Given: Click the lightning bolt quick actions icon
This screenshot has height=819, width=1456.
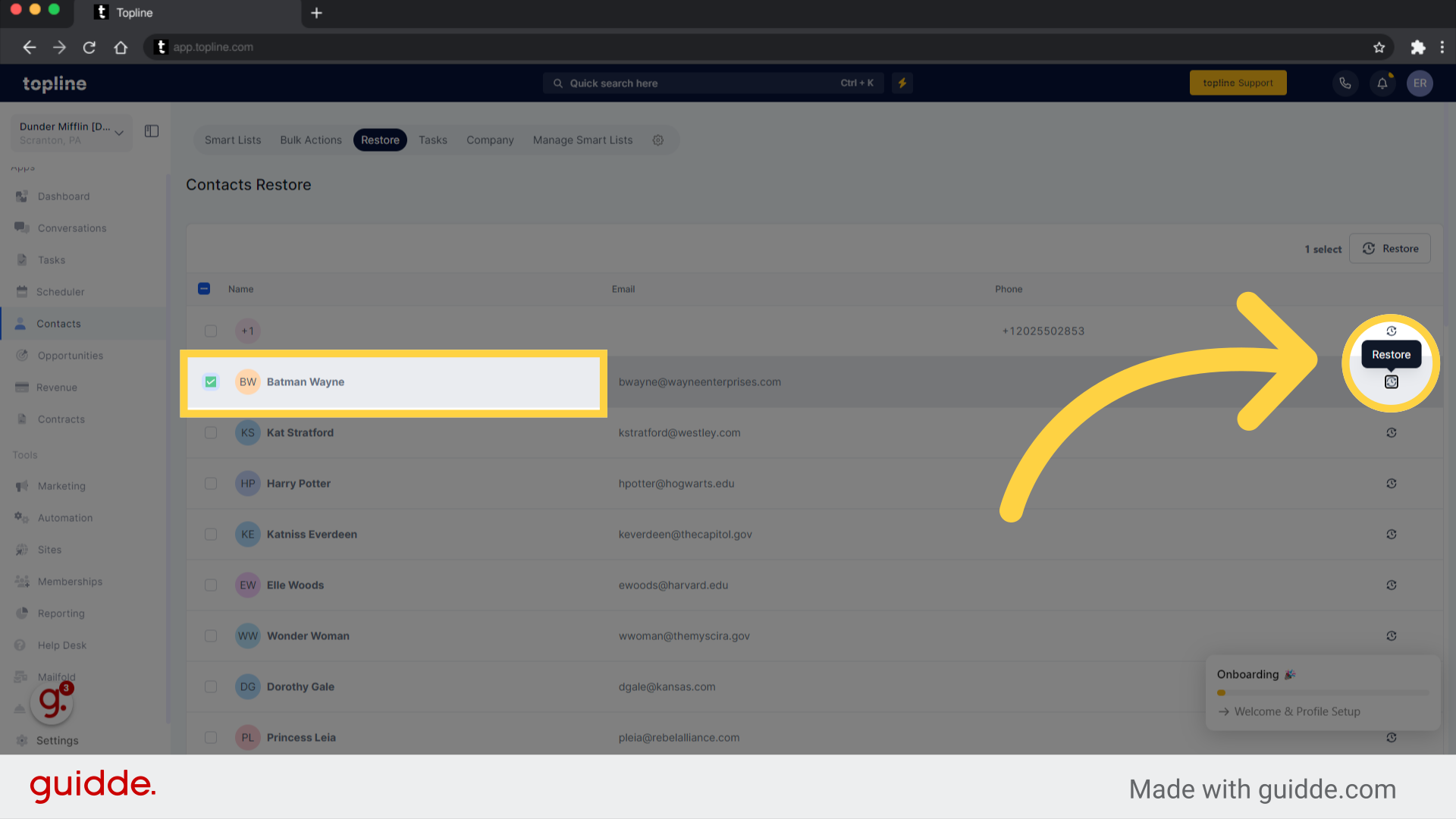Looking at the screenshot, I should [x=902, y=83].
